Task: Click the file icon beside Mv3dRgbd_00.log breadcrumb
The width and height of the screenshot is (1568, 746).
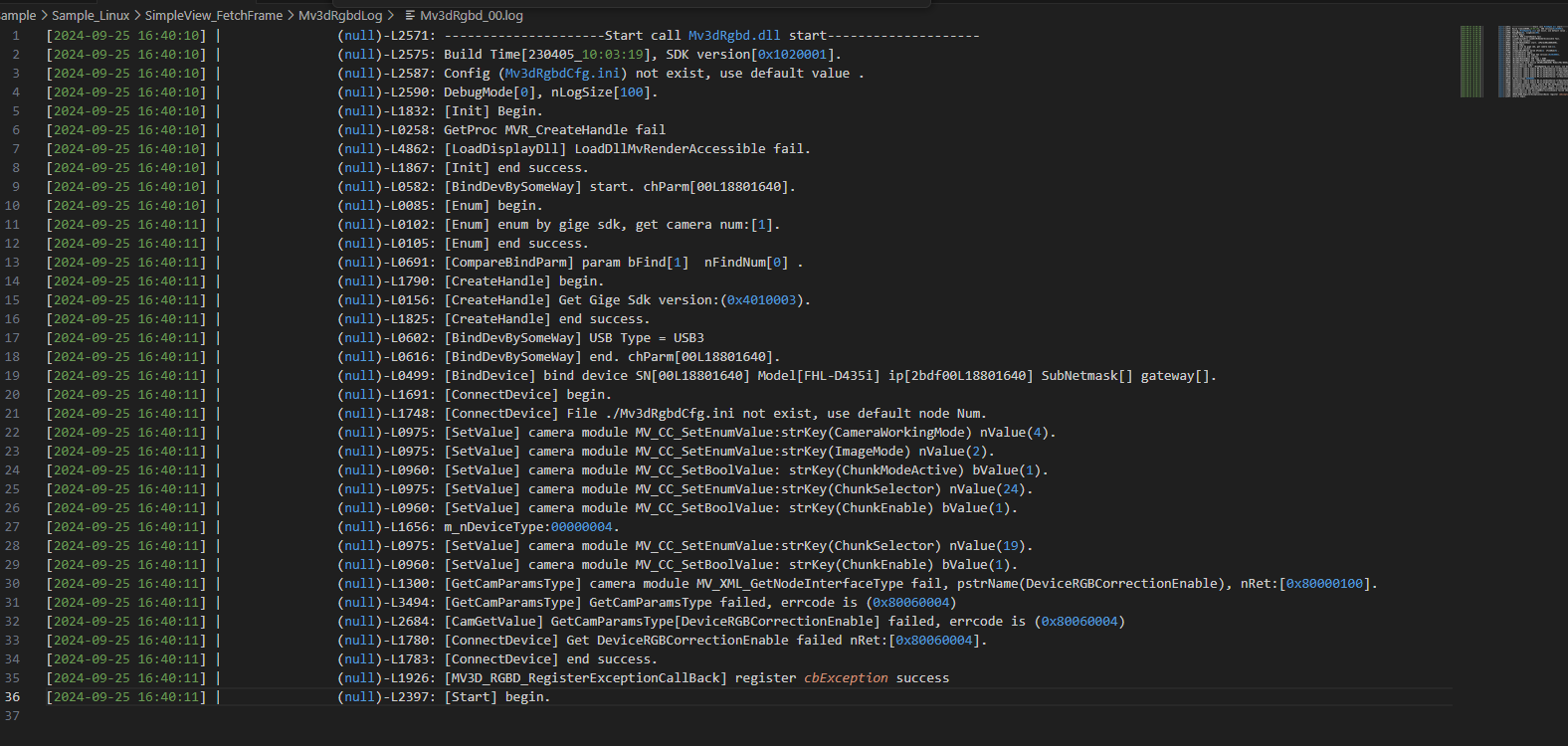Action: 410,16
